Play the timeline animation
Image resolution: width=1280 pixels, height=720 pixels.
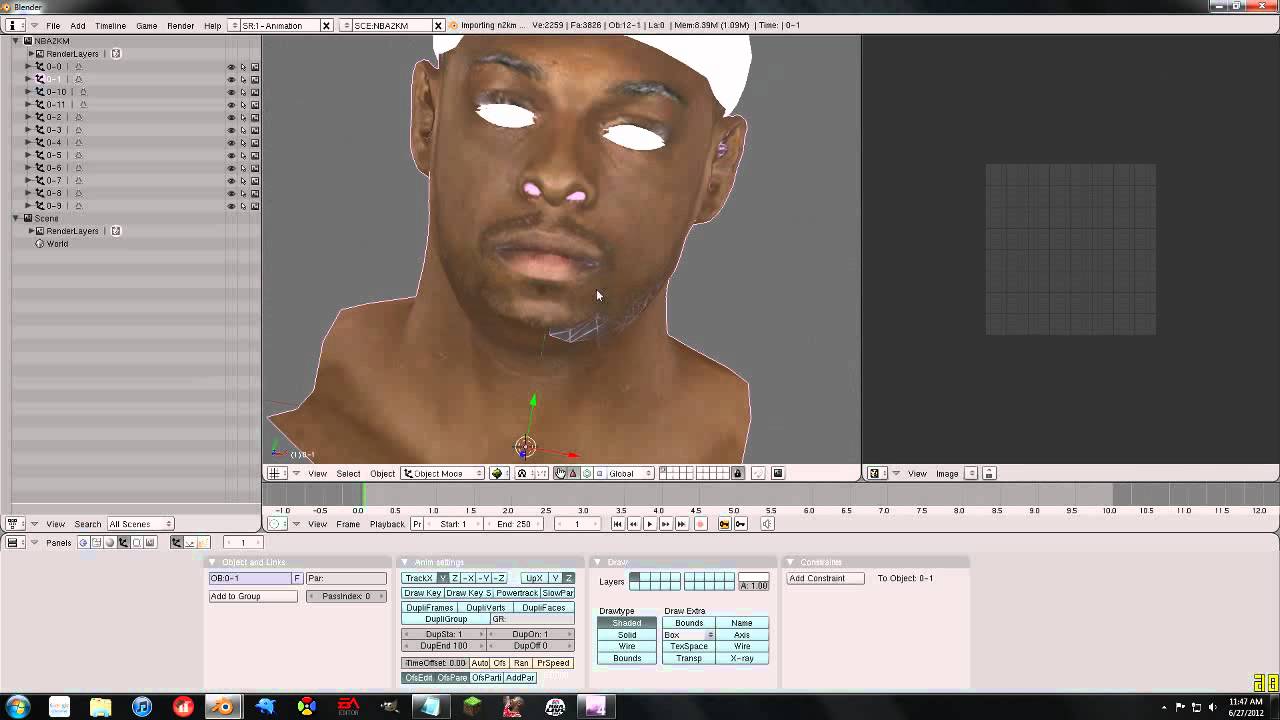649,524
